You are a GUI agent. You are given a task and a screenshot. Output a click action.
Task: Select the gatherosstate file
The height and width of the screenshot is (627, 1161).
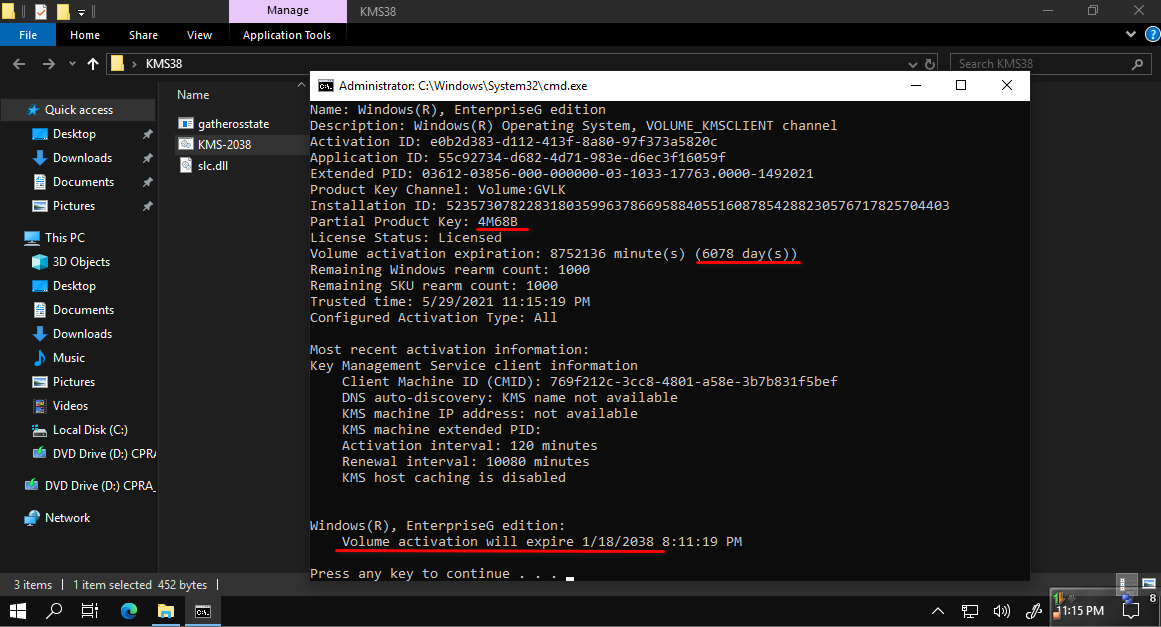coord(233,124)
